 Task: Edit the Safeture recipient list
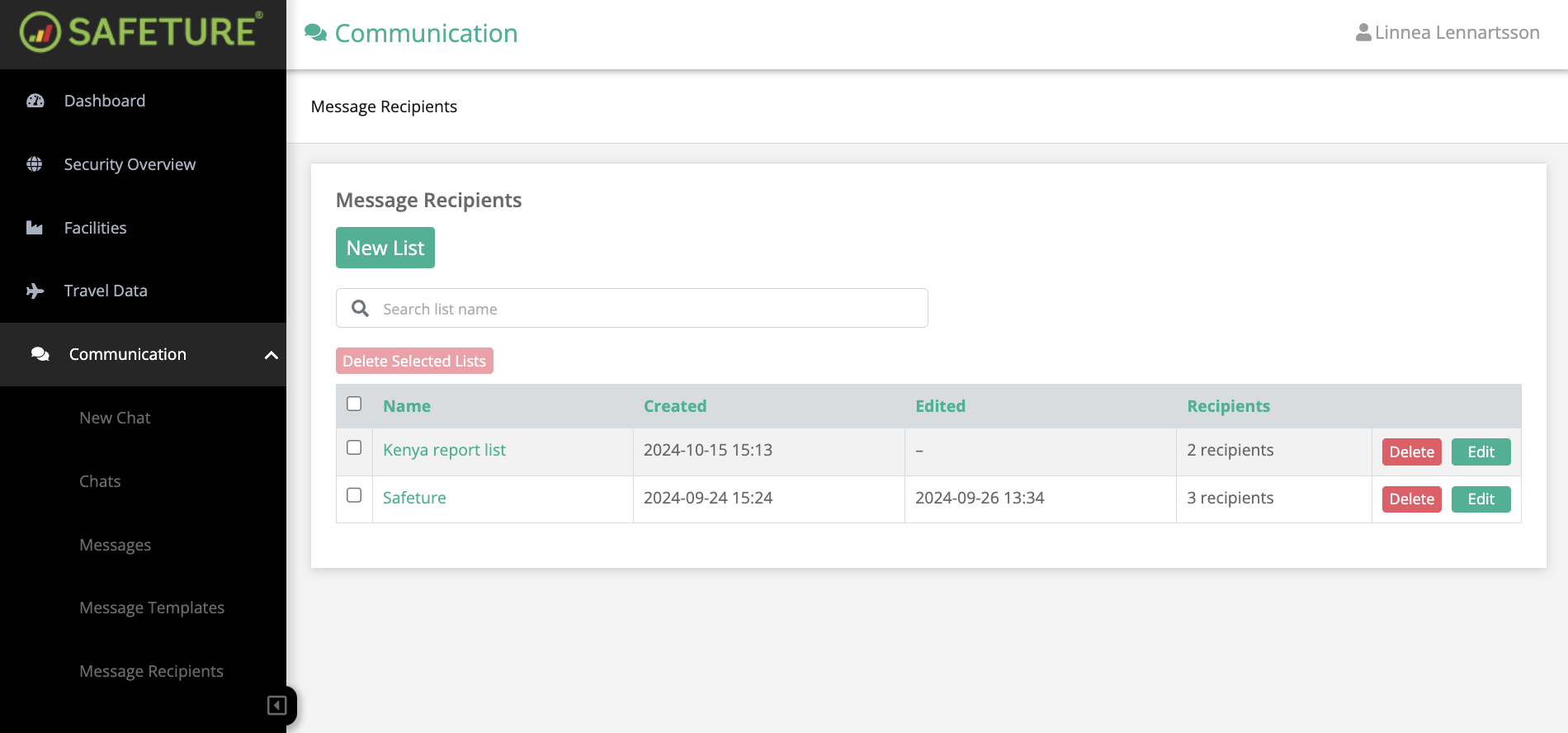(1481, 499)
